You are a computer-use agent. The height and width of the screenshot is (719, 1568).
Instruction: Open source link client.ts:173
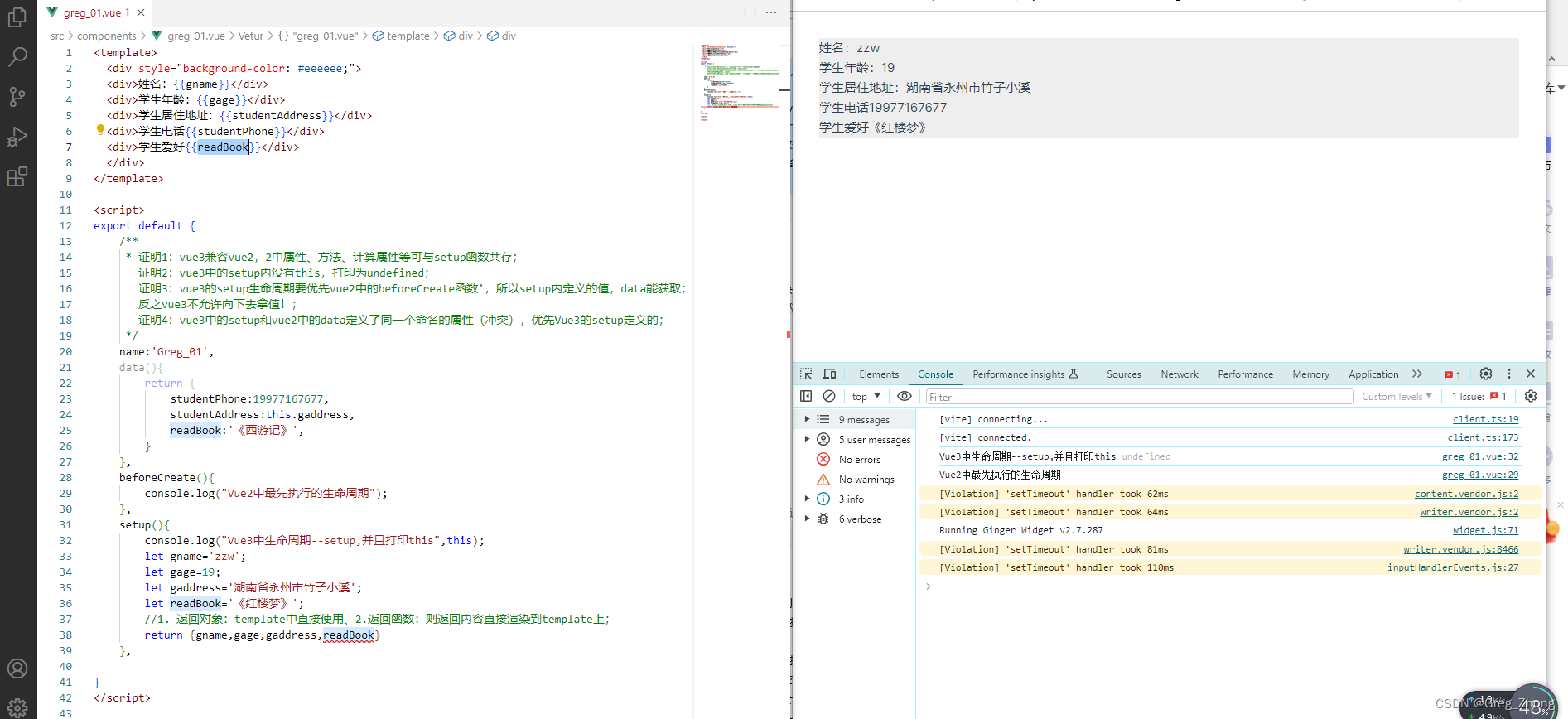[x=1483, y=437]
